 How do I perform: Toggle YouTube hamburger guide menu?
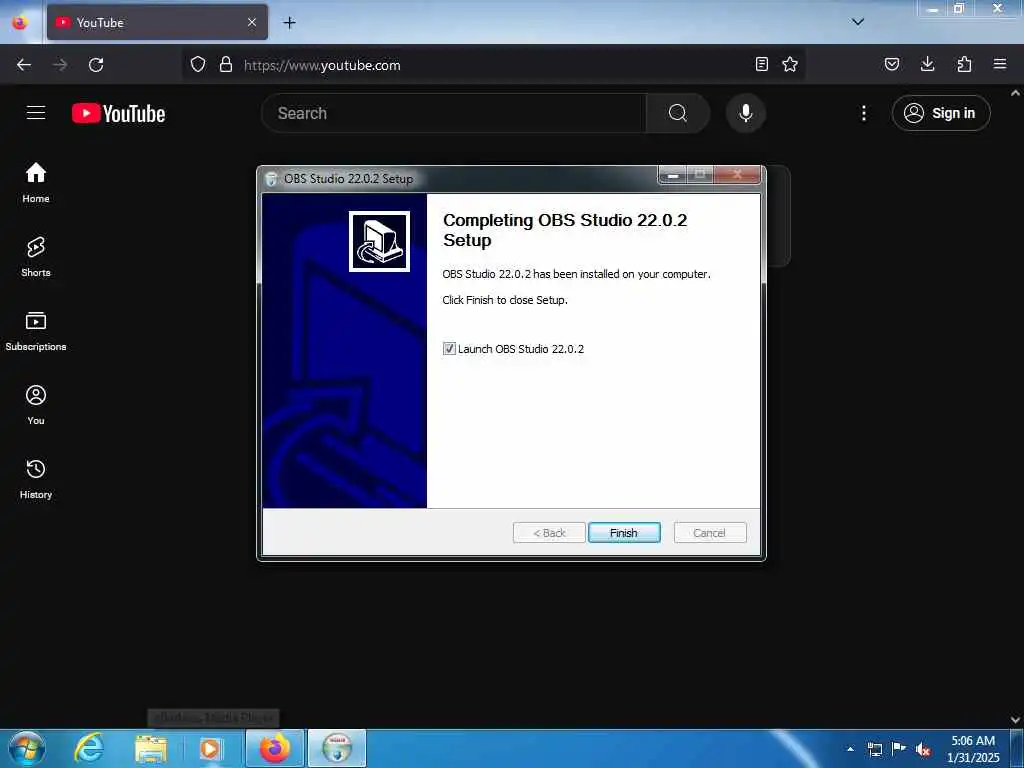coord(36,113)
